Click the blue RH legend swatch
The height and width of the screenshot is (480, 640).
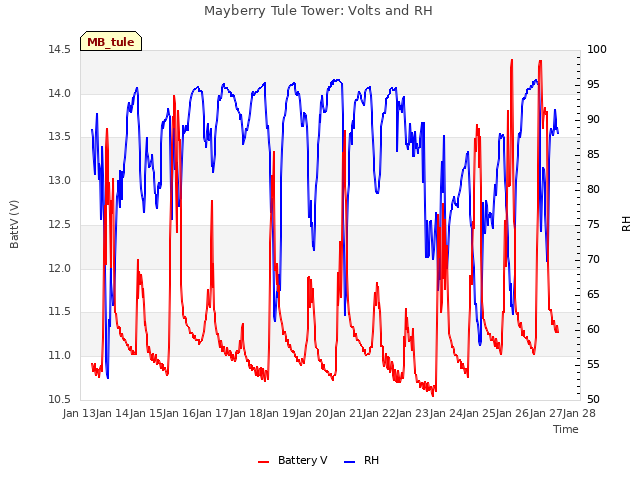[x=350, y=462]
